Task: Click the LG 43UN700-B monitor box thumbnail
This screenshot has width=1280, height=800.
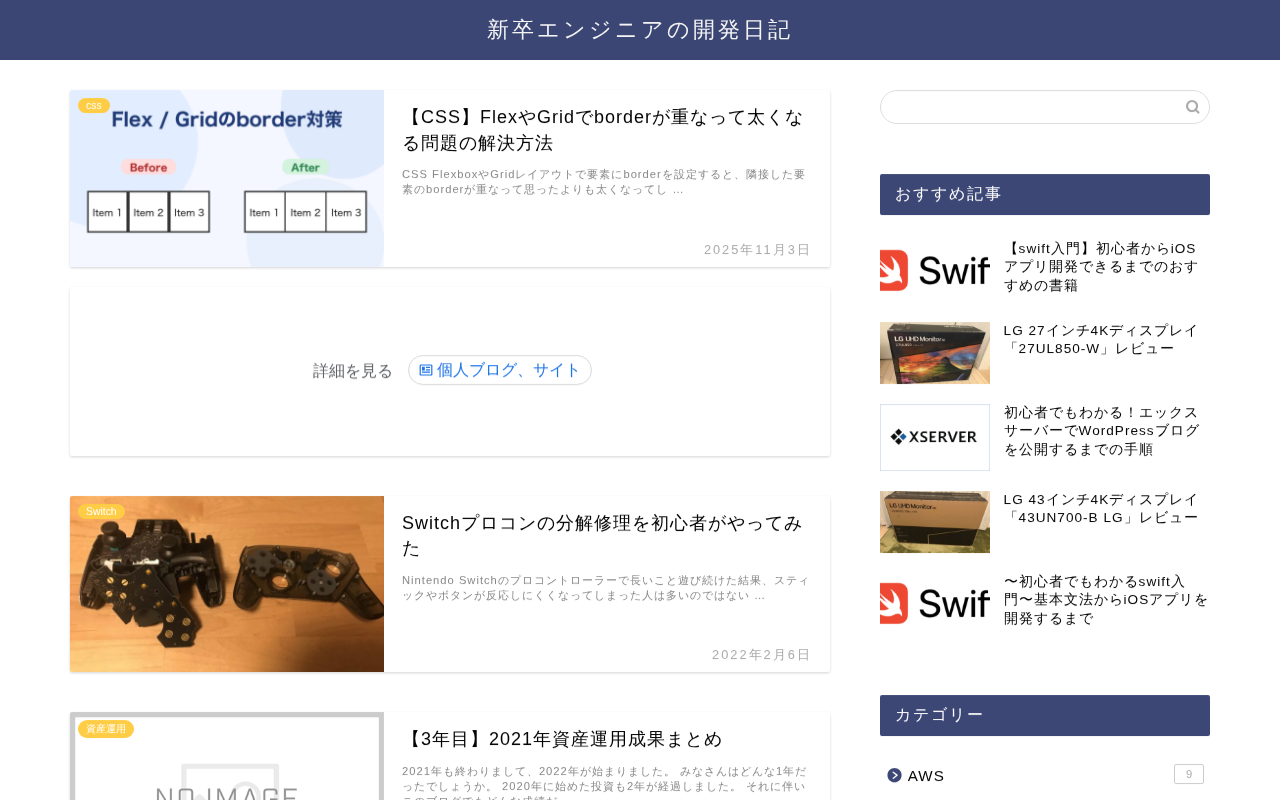Action: [x=935, y=522]
